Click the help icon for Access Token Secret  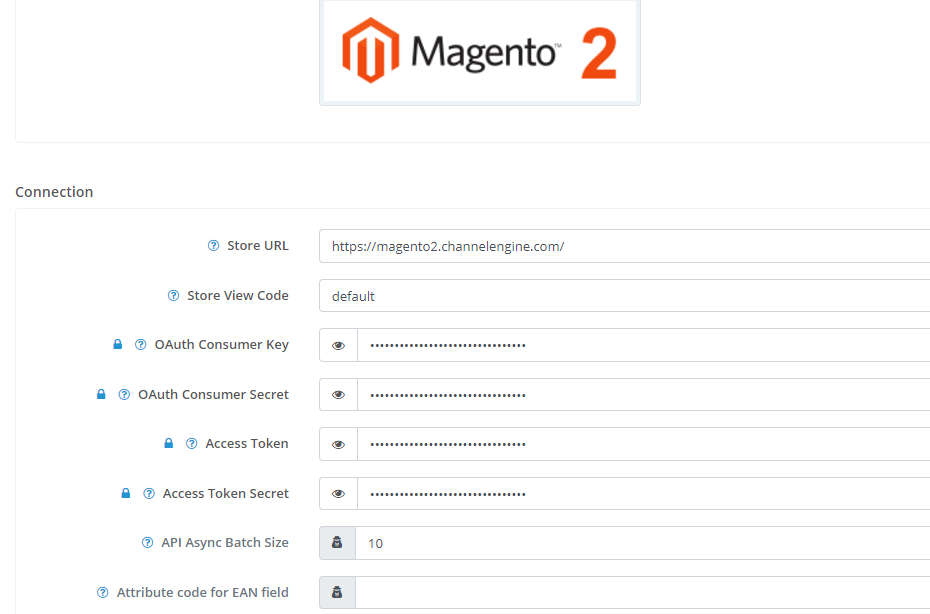coord(148,492)
